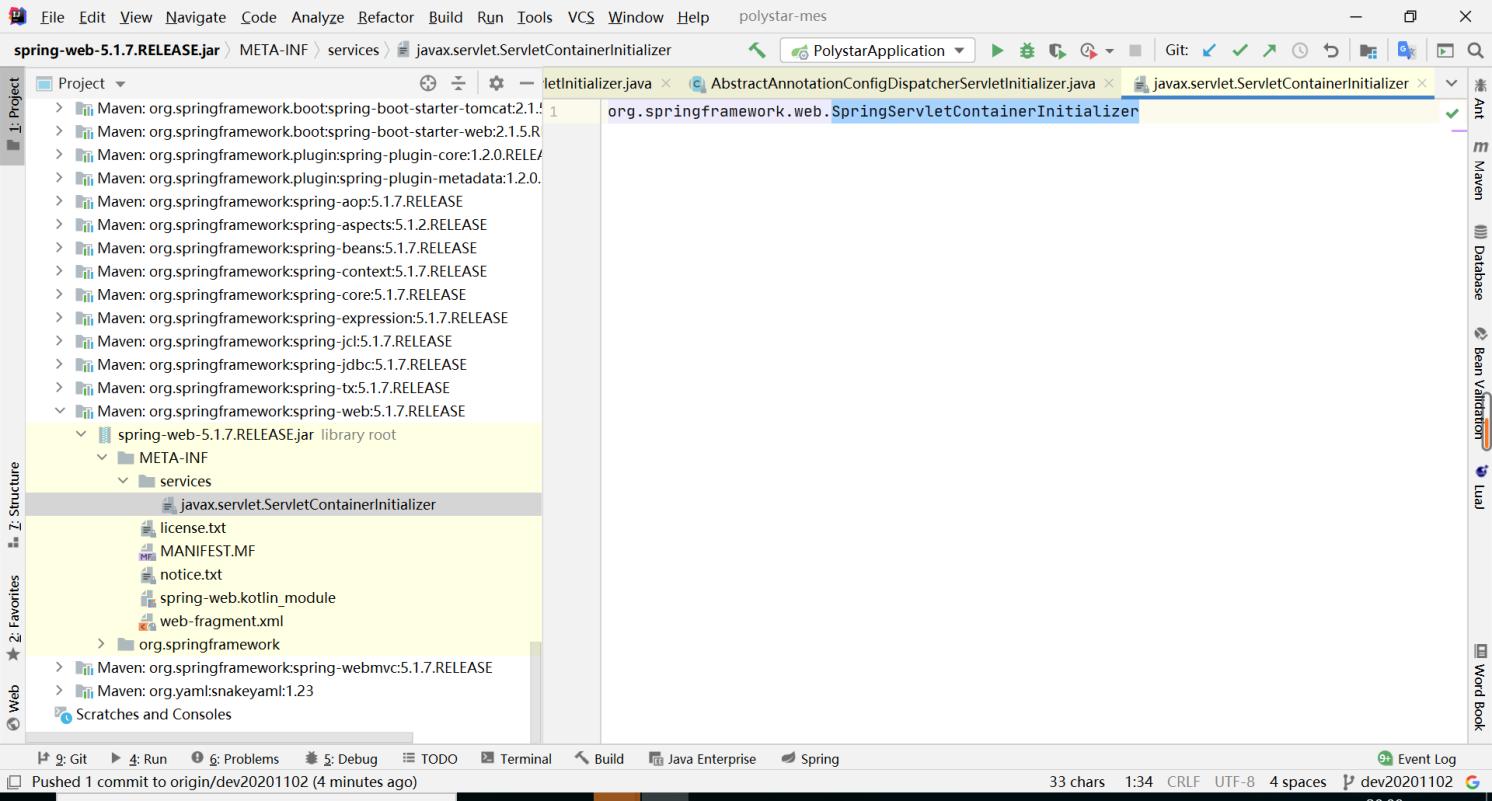Click the Translate plugin icon in toolbar
Viewport: 1492px width, 801px height.
click(x=1405, y=50)
